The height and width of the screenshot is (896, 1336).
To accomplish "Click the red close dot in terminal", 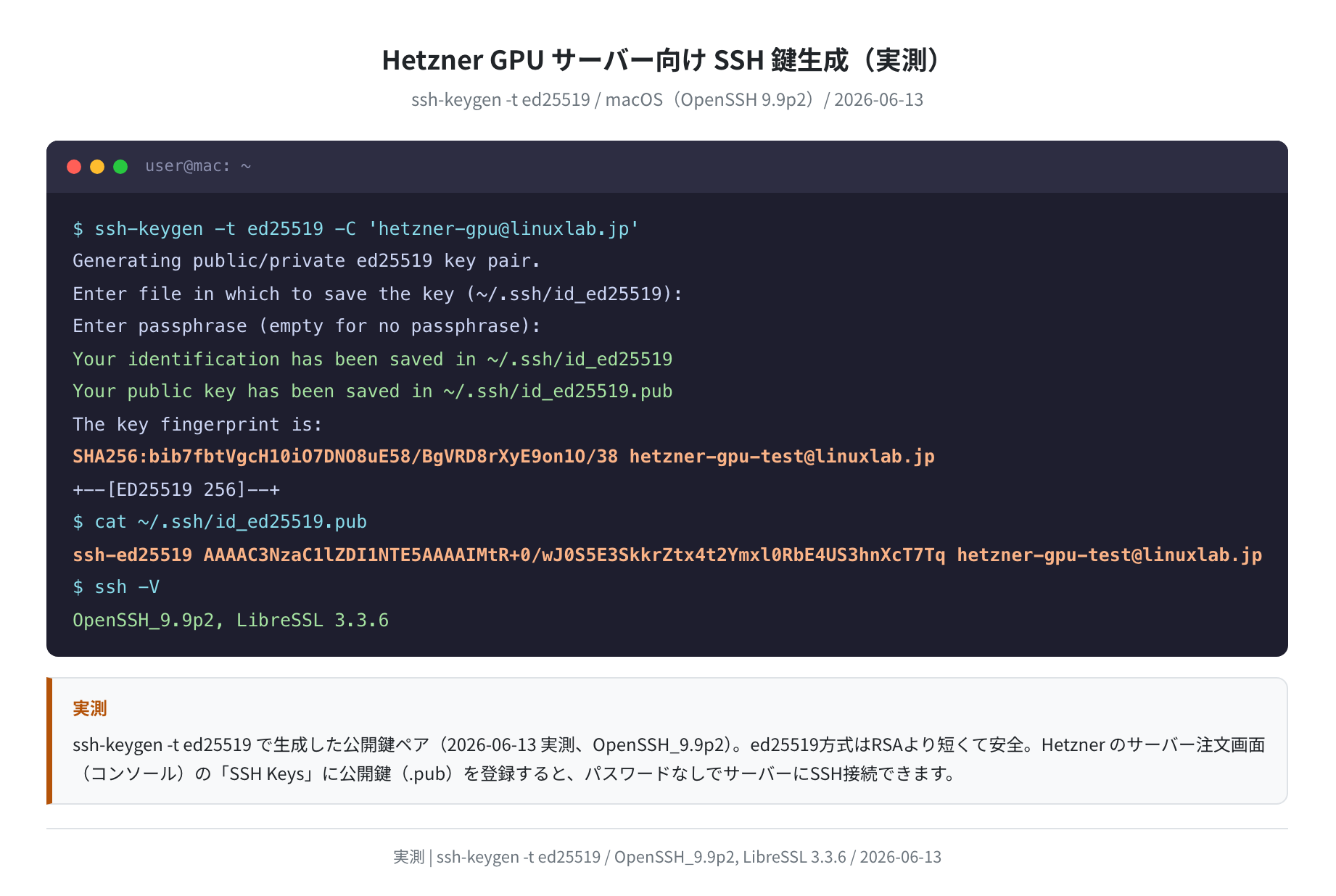I will point(74,167).
